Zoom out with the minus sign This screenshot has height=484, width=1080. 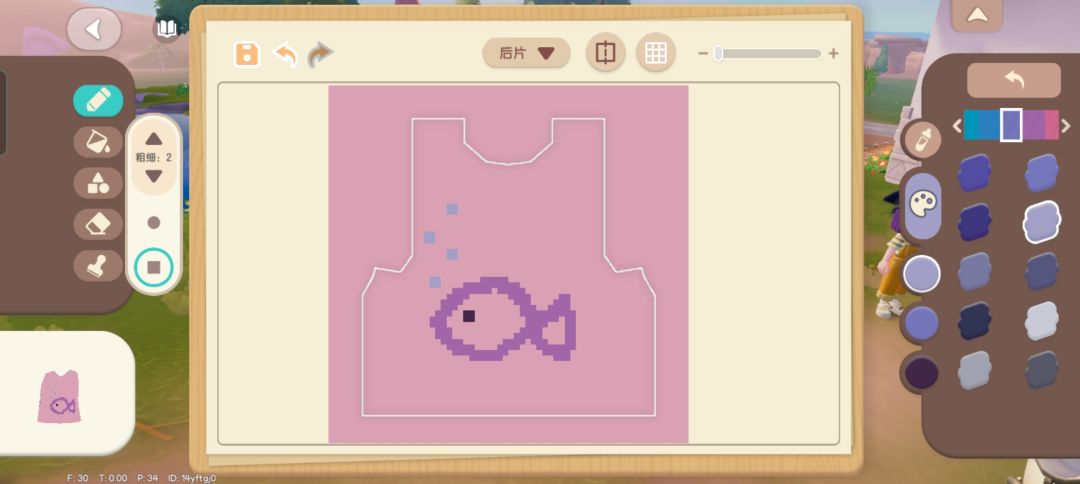(703, 54)
